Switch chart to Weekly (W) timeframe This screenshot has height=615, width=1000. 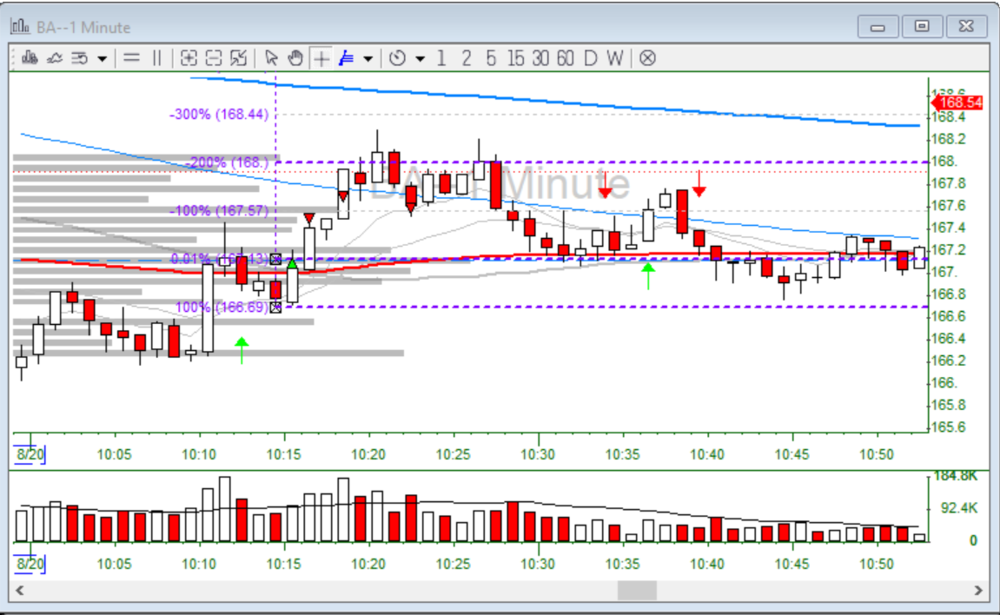pos(615,58)
